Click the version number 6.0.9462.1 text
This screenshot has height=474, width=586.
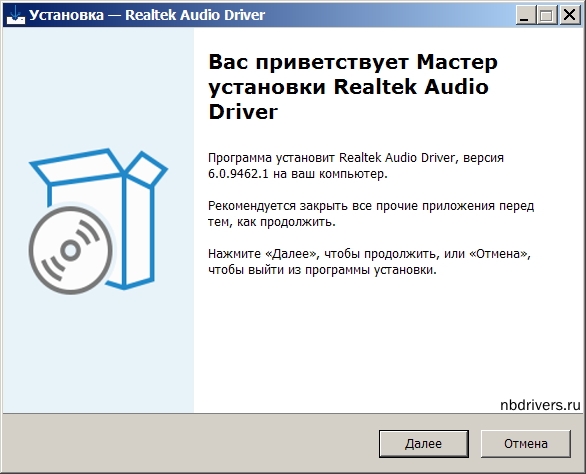238,174
